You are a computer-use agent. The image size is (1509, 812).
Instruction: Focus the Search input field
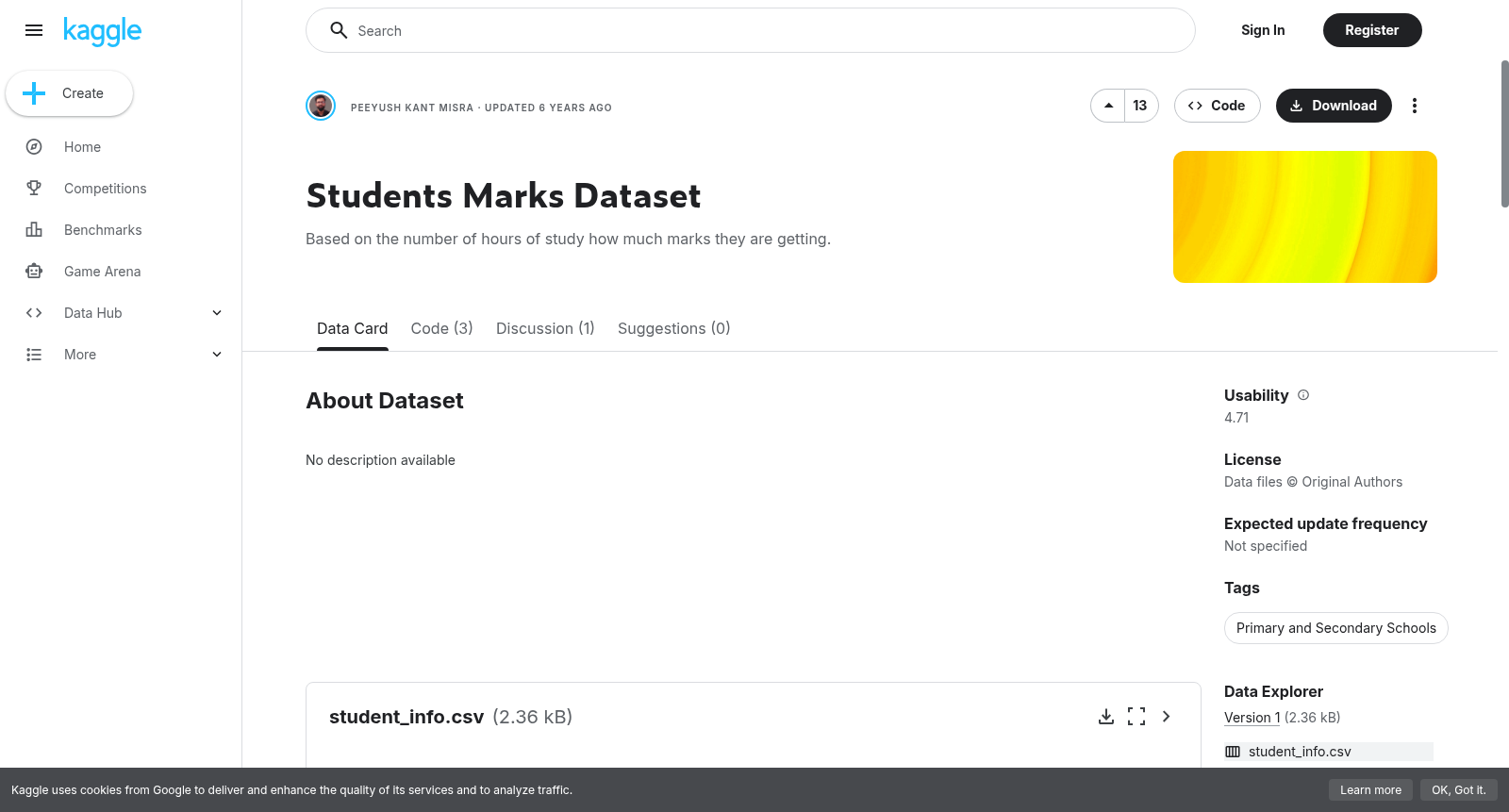coord(751,30)
